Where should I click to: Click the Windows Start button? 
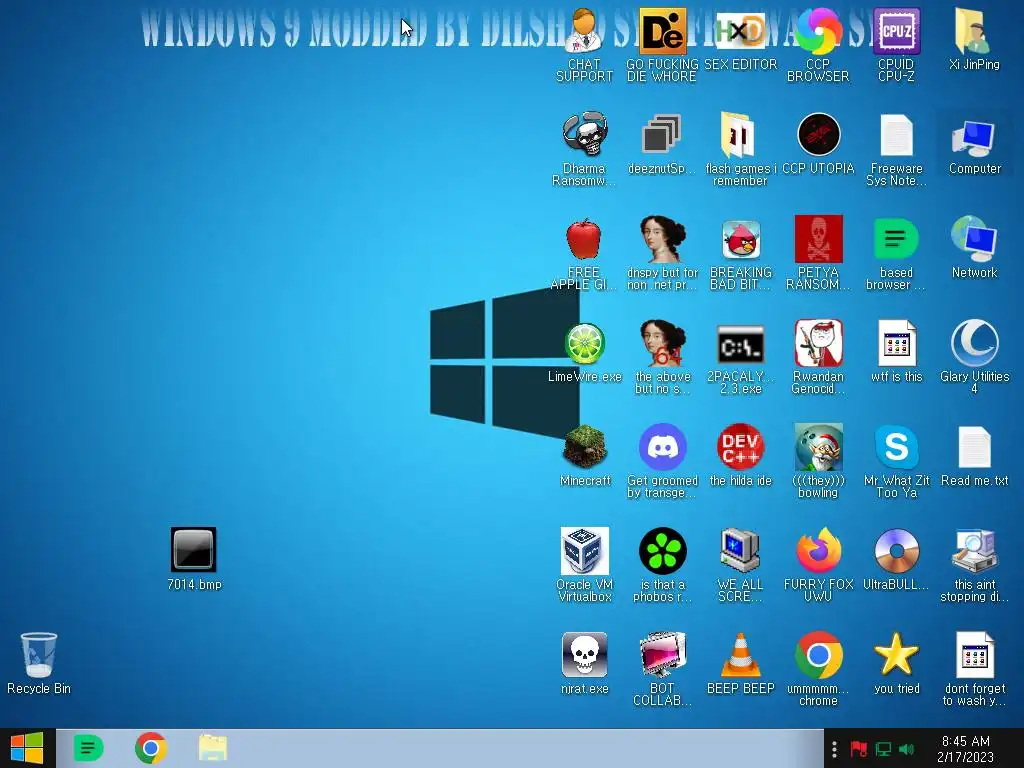coord(27,748)
